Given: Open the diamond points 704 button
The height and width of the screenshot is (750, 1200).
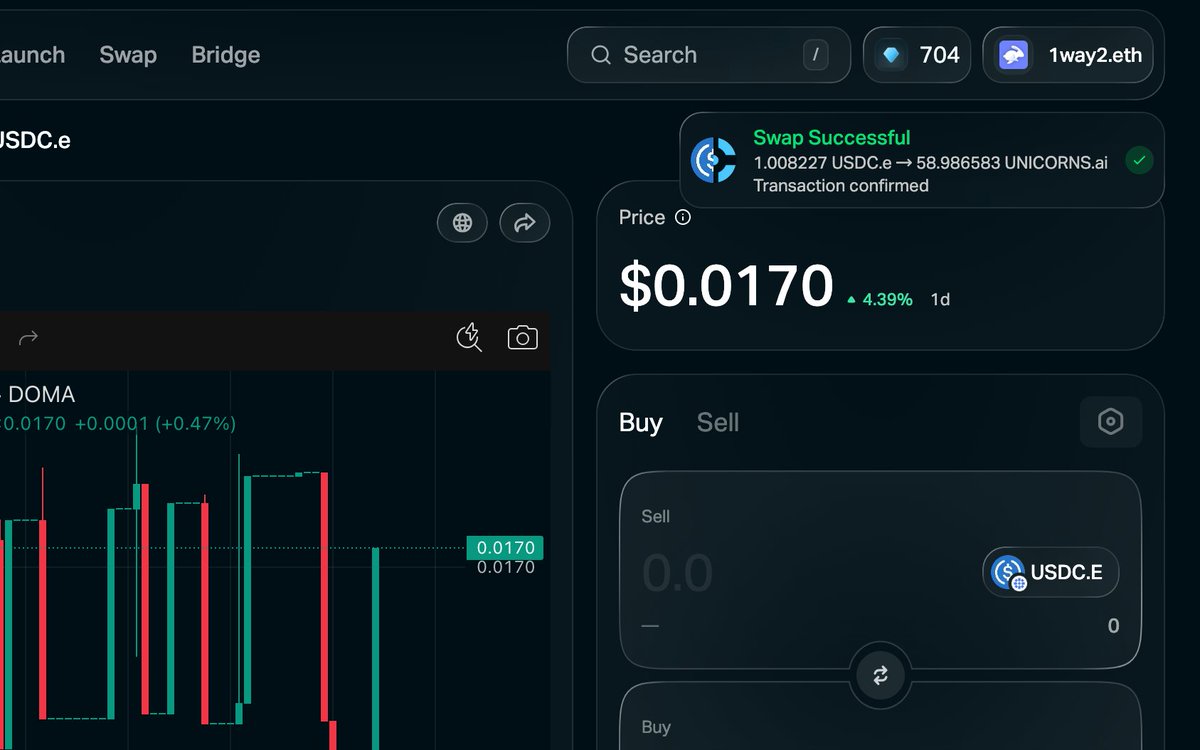Looking at the screenshot, I should tap(917, 55).
